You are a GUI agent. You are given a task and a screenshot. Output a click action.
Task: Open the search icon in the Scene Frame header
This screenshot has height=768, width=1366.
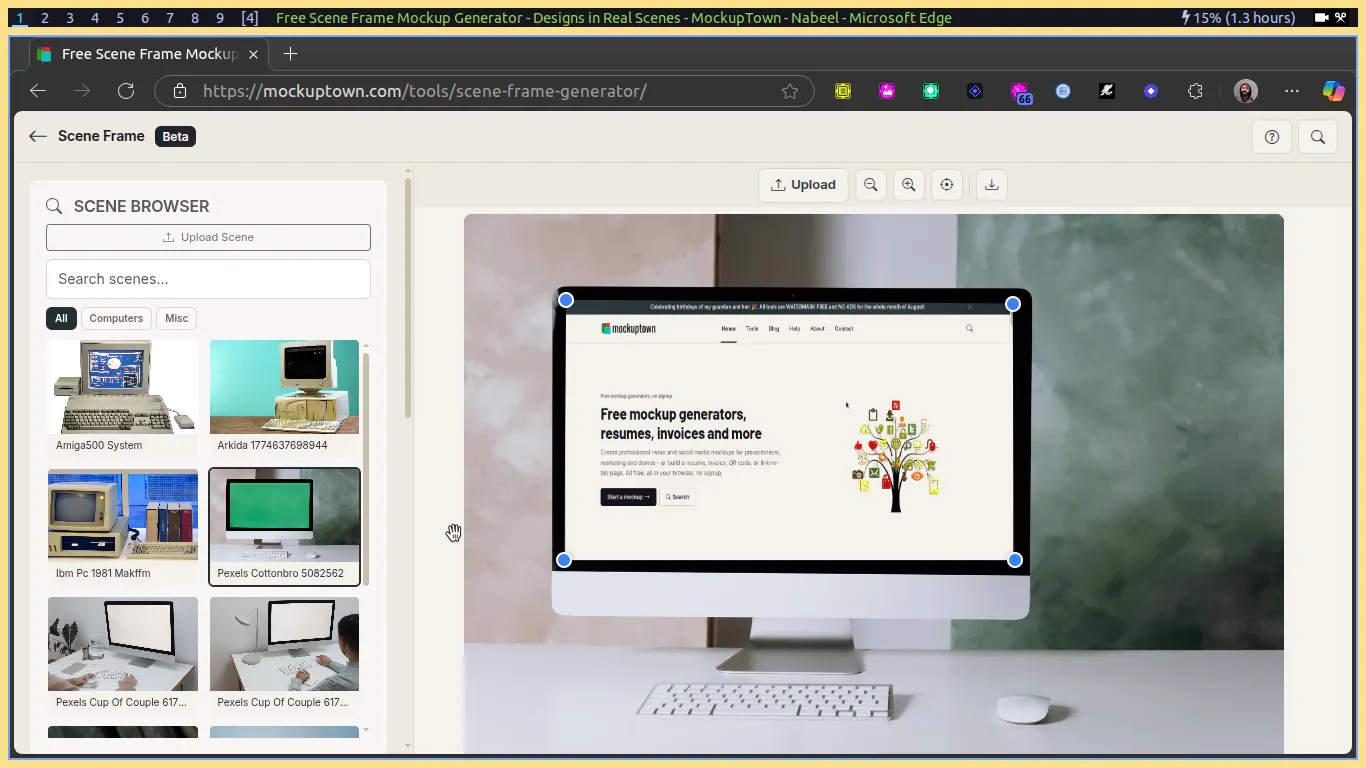coord(1318,137)
